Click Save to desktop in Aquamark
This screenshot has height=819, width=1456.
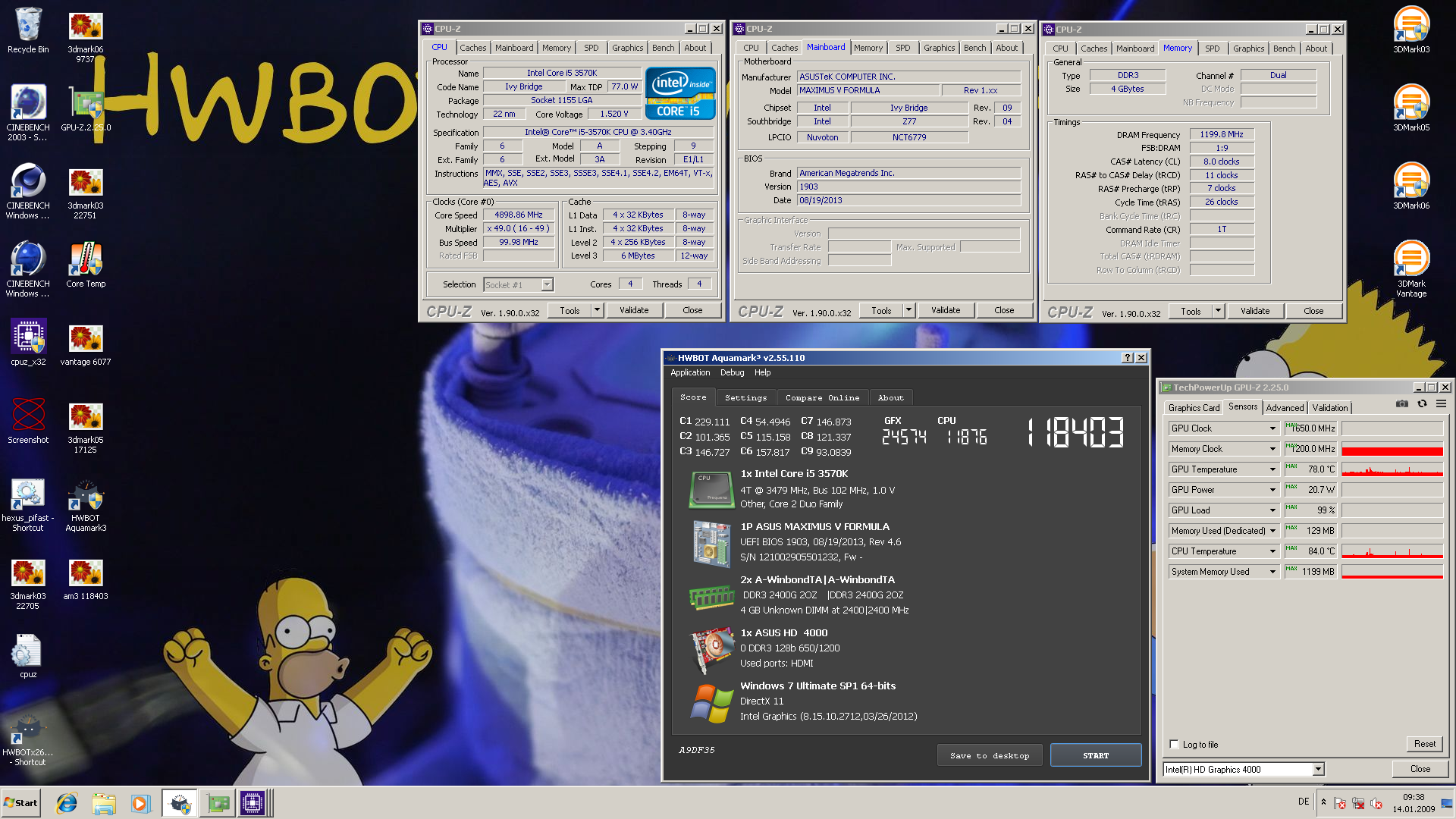[989, 755]
